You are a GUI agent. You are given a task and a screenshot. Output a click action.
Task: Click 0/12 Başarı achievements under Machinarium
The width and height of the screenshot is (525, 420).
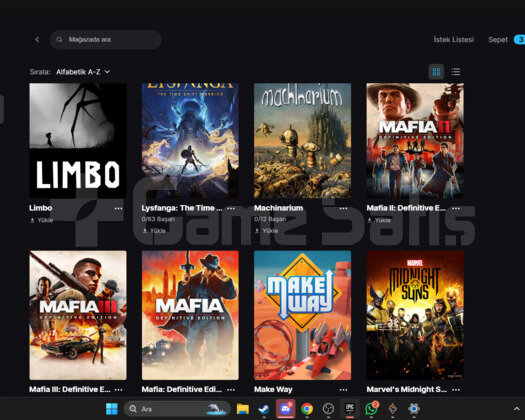[270, 219]
